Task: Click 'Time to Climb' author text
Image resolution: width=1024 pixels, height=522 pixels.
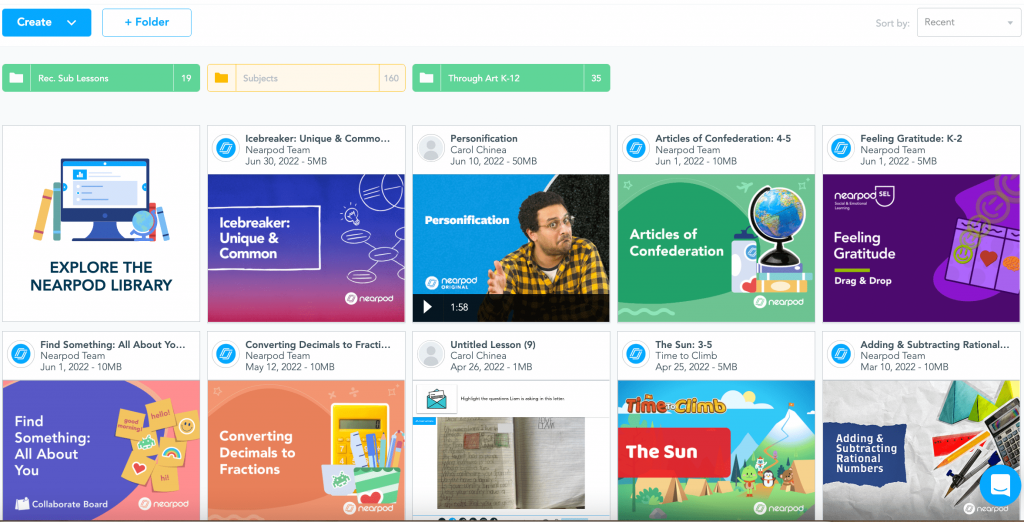Action: pyautogui.click(x=686, y=355)
